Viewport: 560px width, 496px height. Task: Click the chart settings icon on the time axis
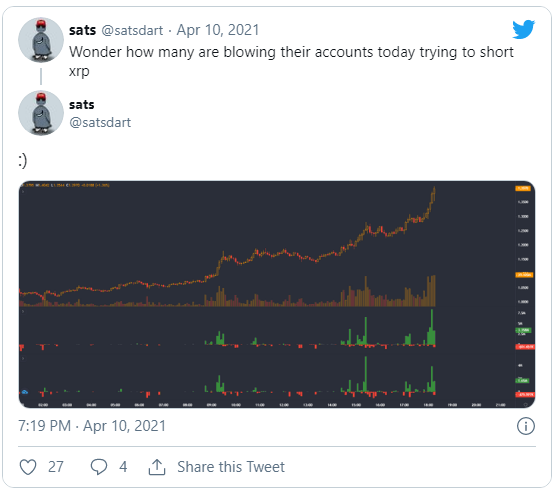tap(525, 405)
